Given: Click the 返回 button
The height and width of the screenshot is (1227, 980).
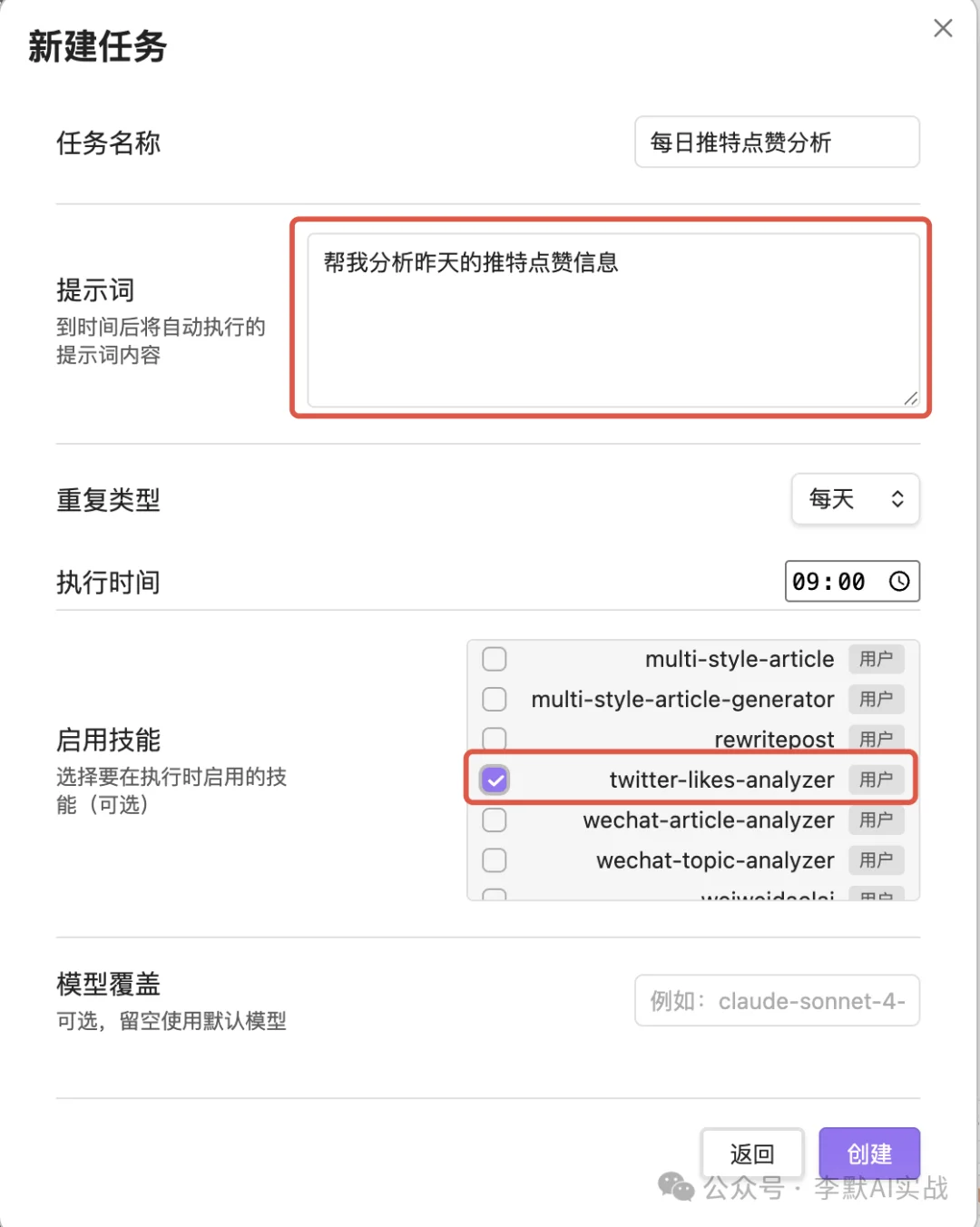Looking at the screenshot, I should (x=752, y=1153).
